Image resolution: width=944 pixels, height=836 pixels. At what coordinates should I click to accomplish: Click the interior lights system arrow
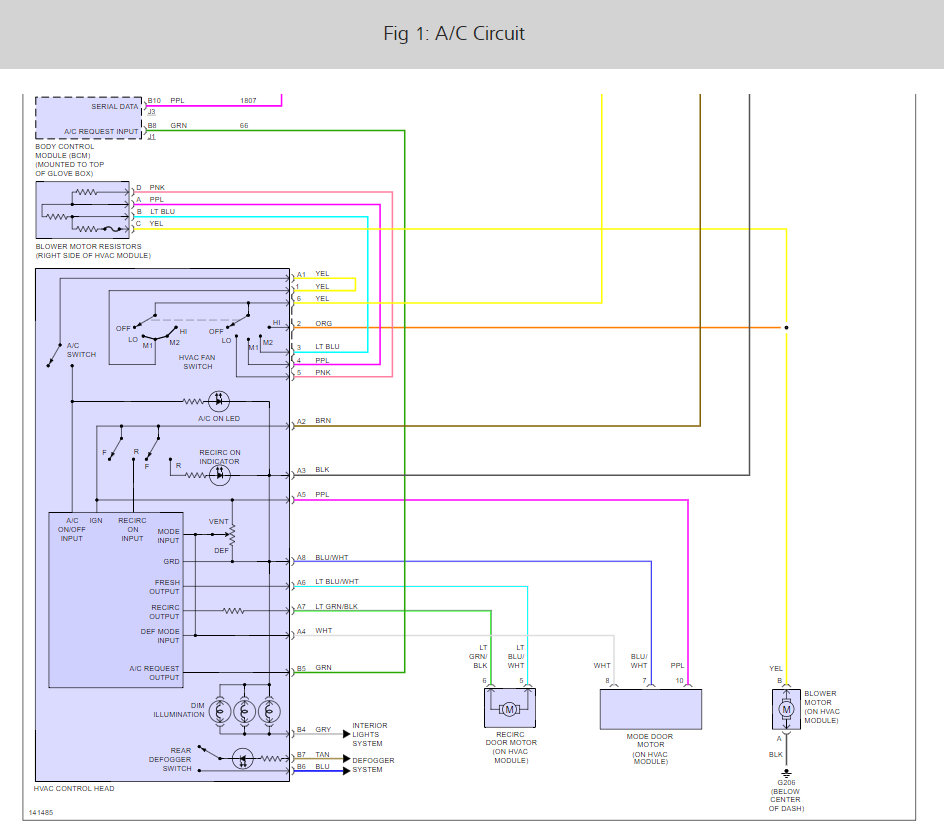347,734
